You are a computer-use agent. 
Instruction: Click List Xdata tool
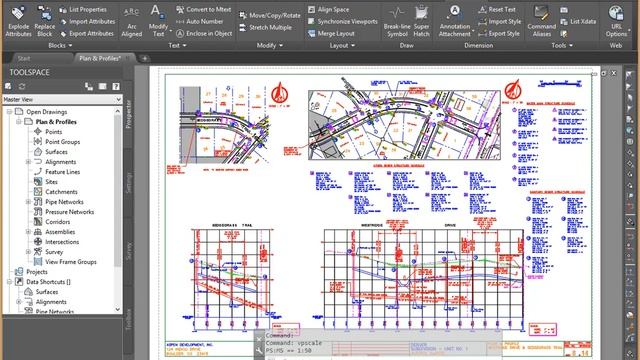point(578,22)
